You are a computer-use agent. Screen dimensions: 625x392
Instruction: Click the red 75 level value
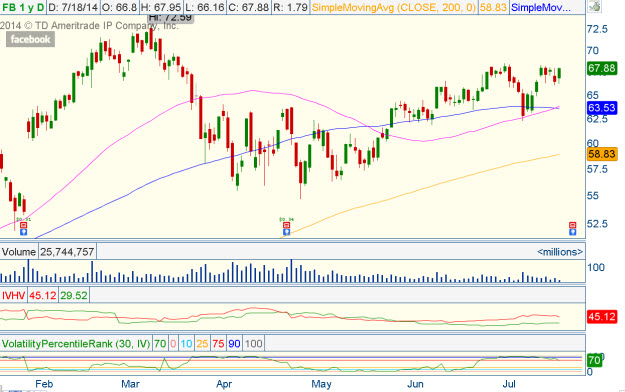[218, 344]
